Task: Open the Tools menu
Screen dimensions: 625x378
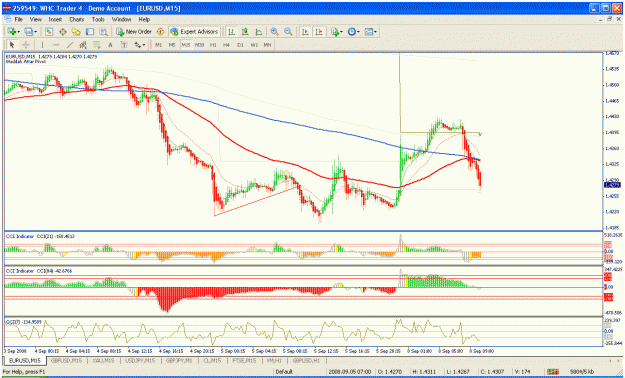Action: point(98,19)
